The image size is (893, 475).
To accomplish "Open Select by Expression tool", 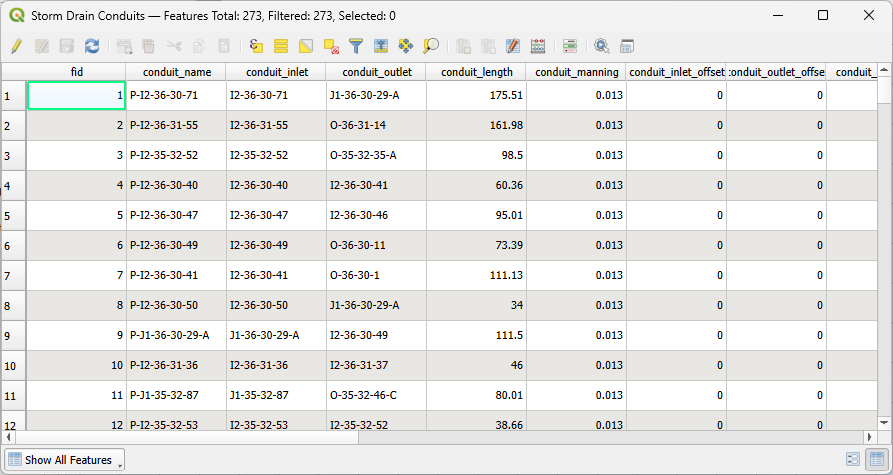I will click(x=256, y=46).
